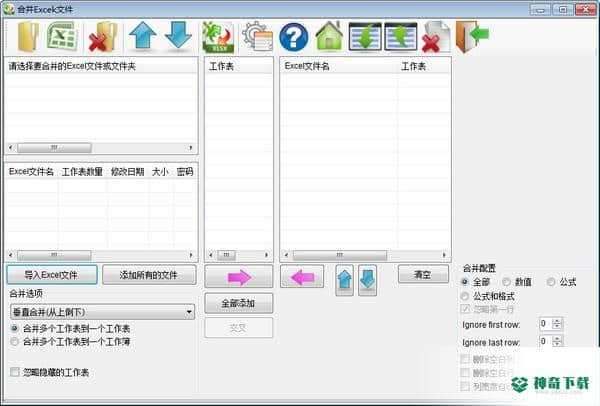Image resolution: width=600 pixels, height=406 pixels.
Task: Select the 数值 radio button
Action: pos(507,282)
